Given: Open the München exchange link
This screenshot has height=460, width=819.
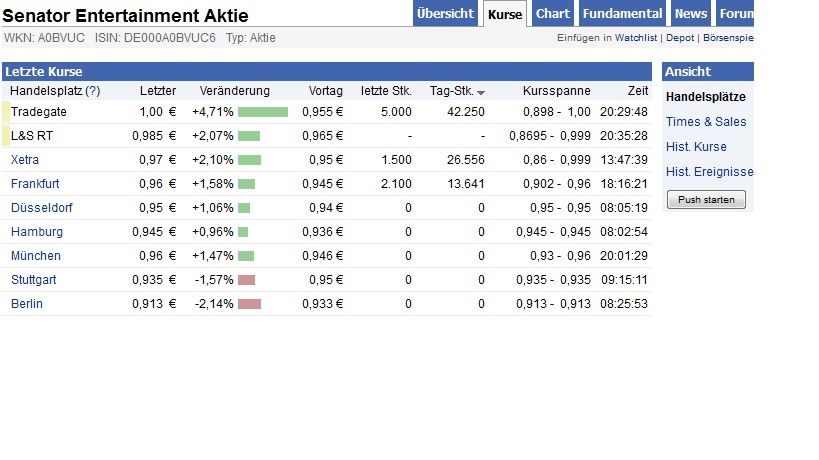Looking at the screenshot, I should (36, 256).
